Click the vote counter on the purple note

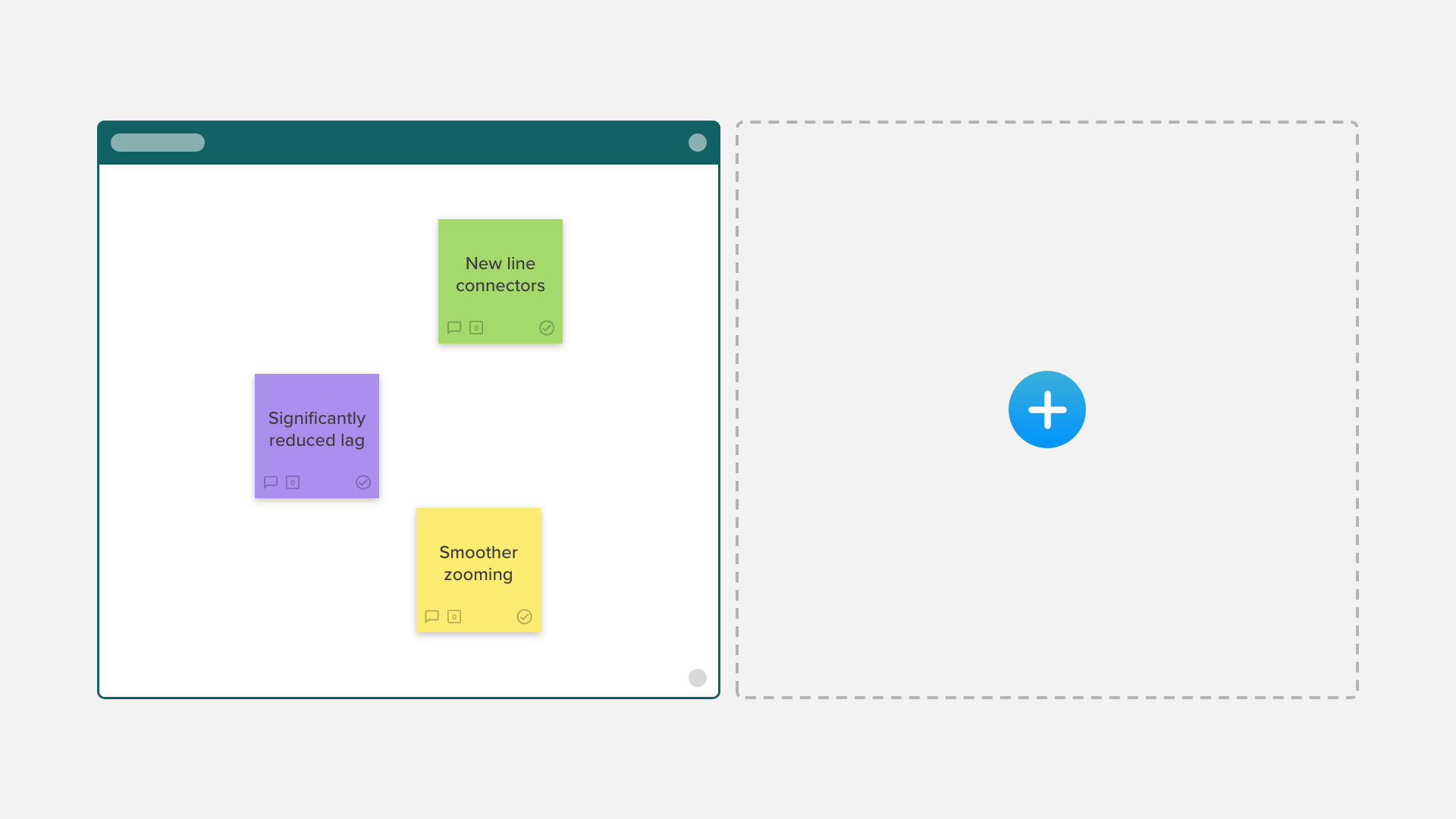click(293, 482)
